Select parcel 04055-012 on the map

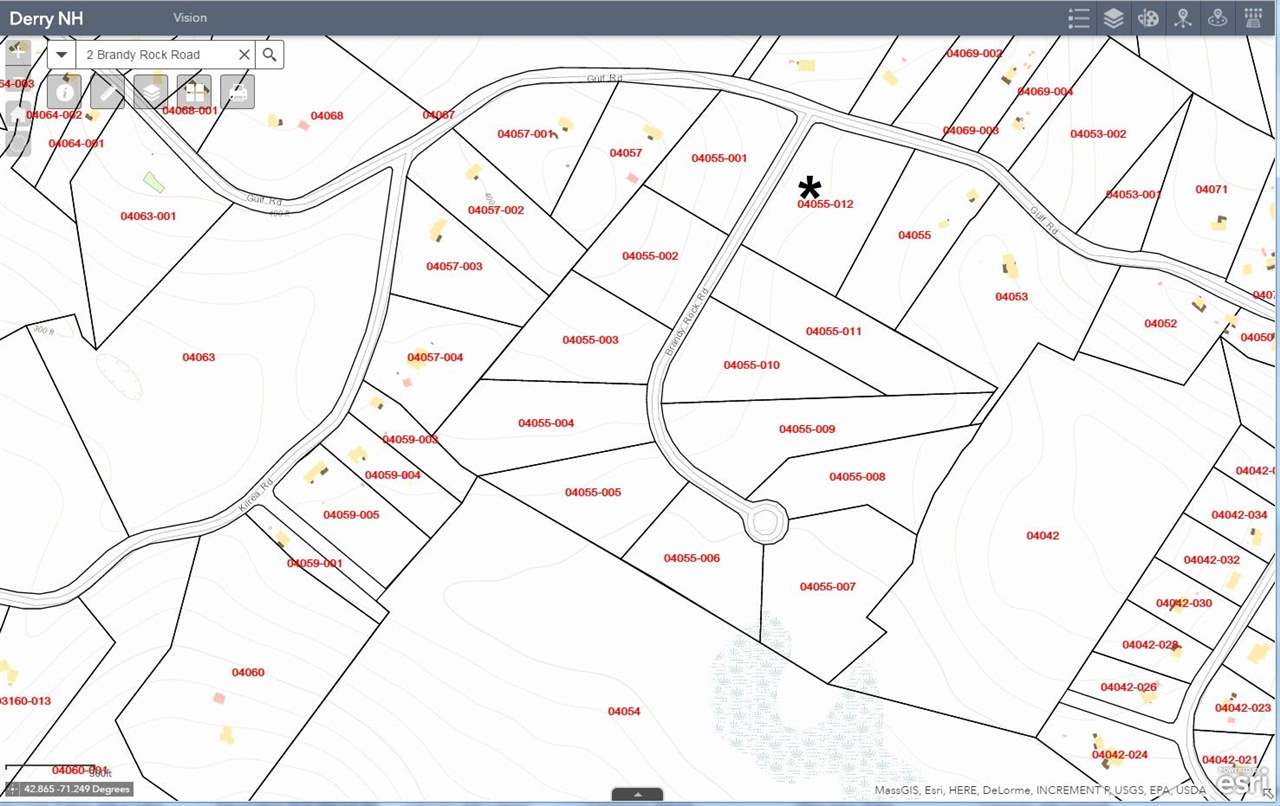(825, 204)
